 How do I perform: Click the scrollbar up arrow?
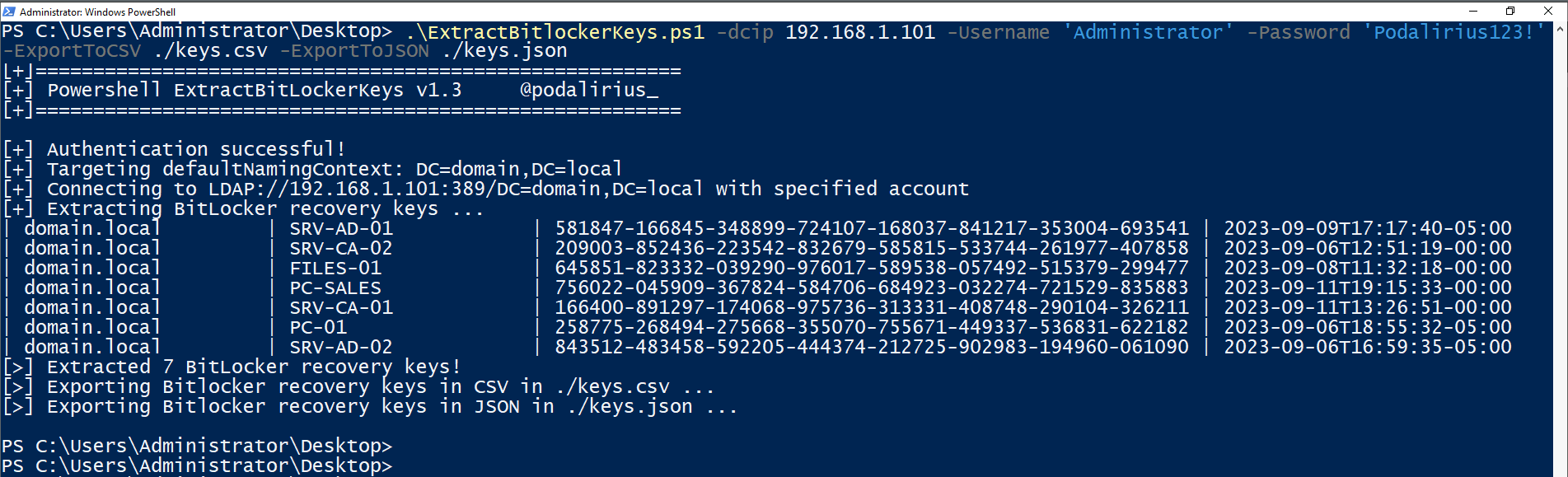(x=1560, y=29)
